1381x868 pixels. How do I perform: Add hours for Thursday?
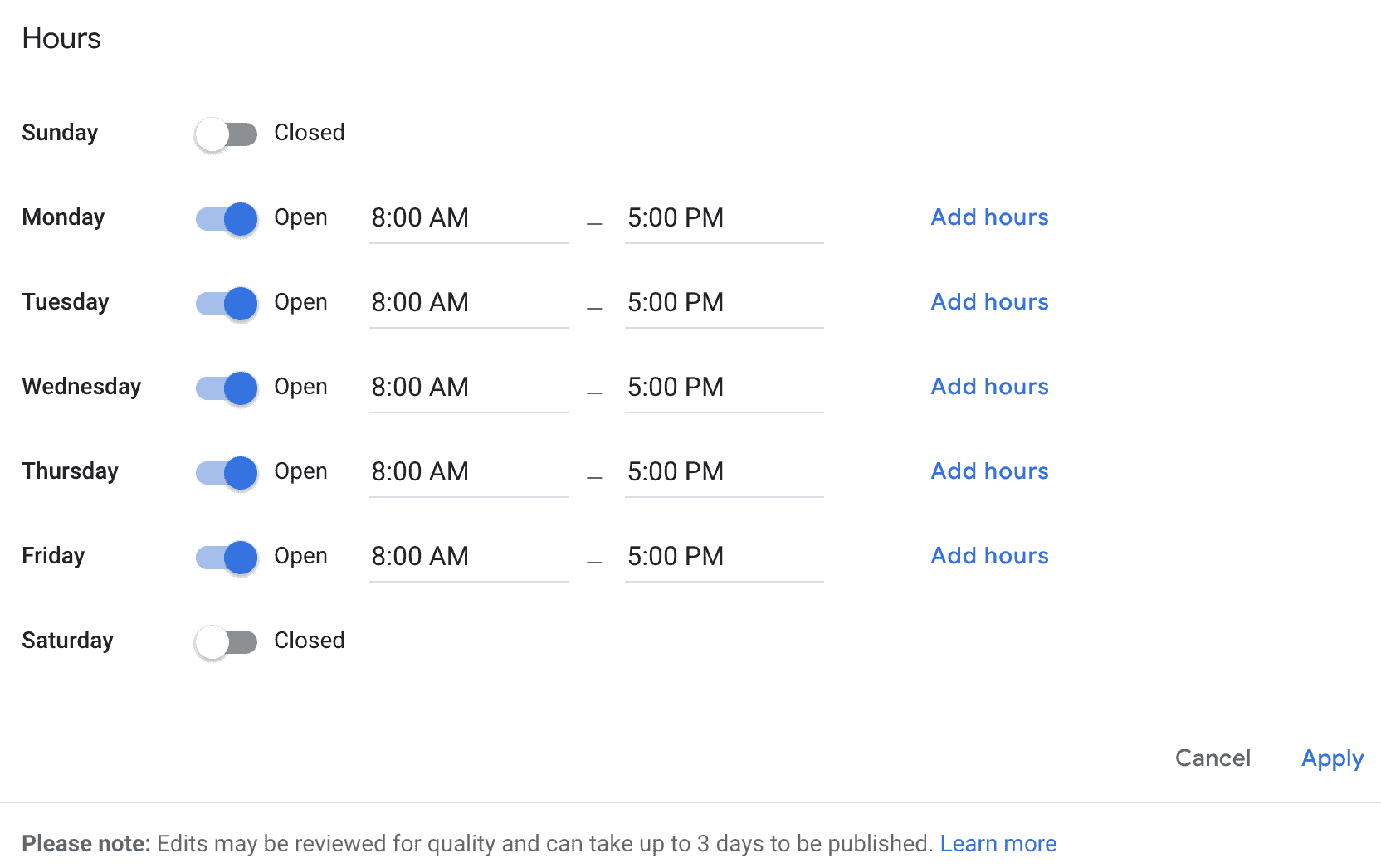[988, 471]
